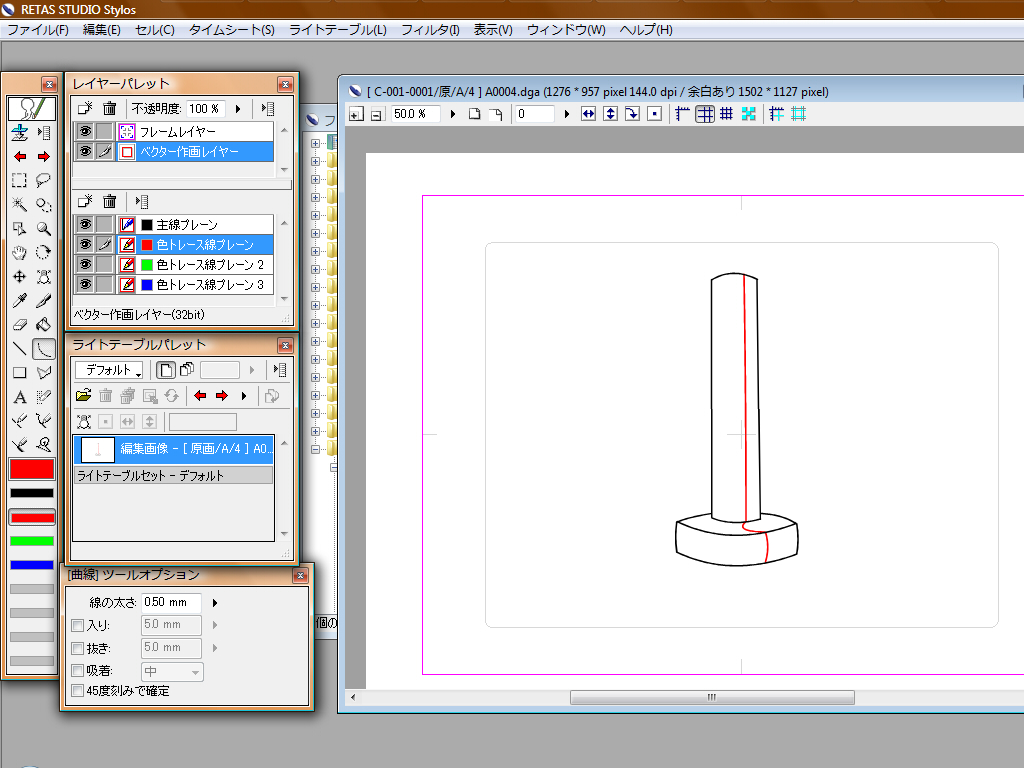Select the eyedropper tool
This screenshot has width=1024, height=768.
coord(20,300)
